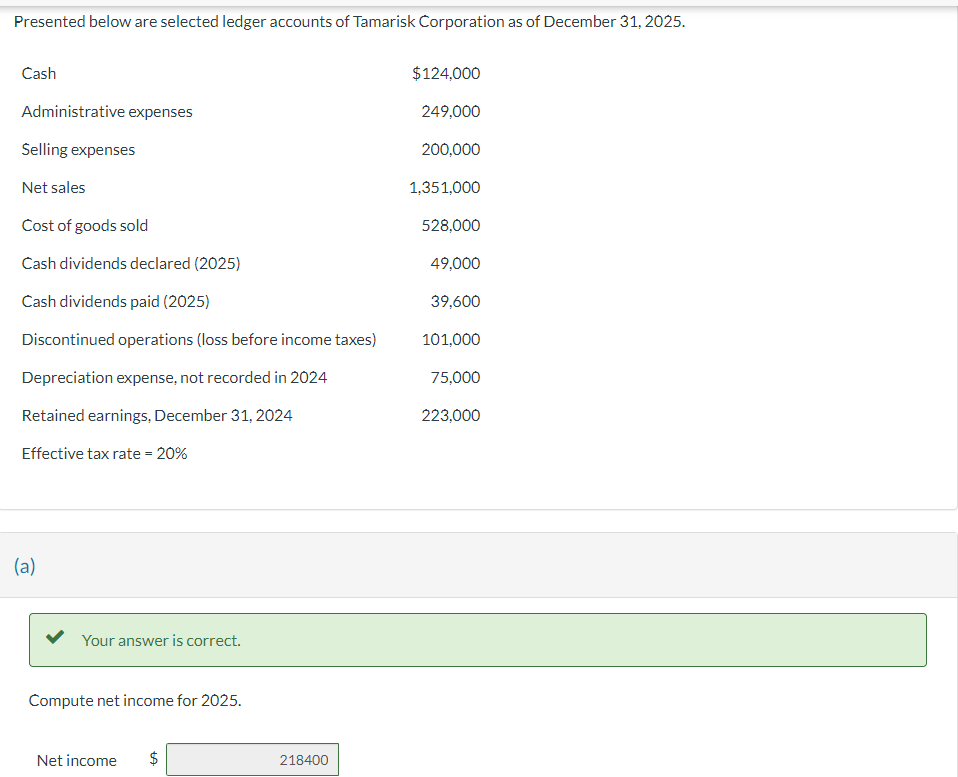Select the Net sales amount 1,351,000

[444, 187]
